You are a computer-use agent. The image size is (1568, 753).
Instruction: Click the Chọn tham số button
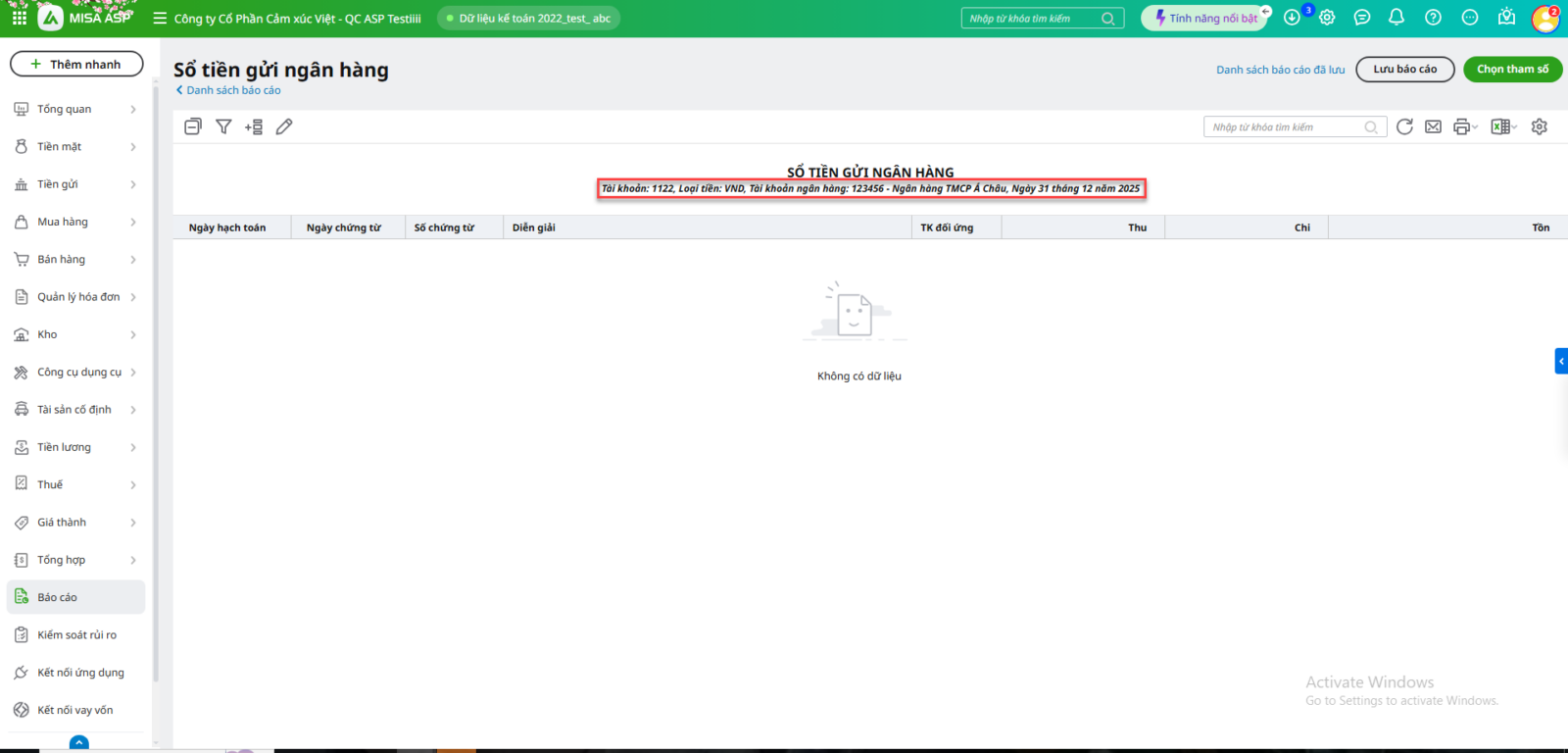tap(1512, 69)
